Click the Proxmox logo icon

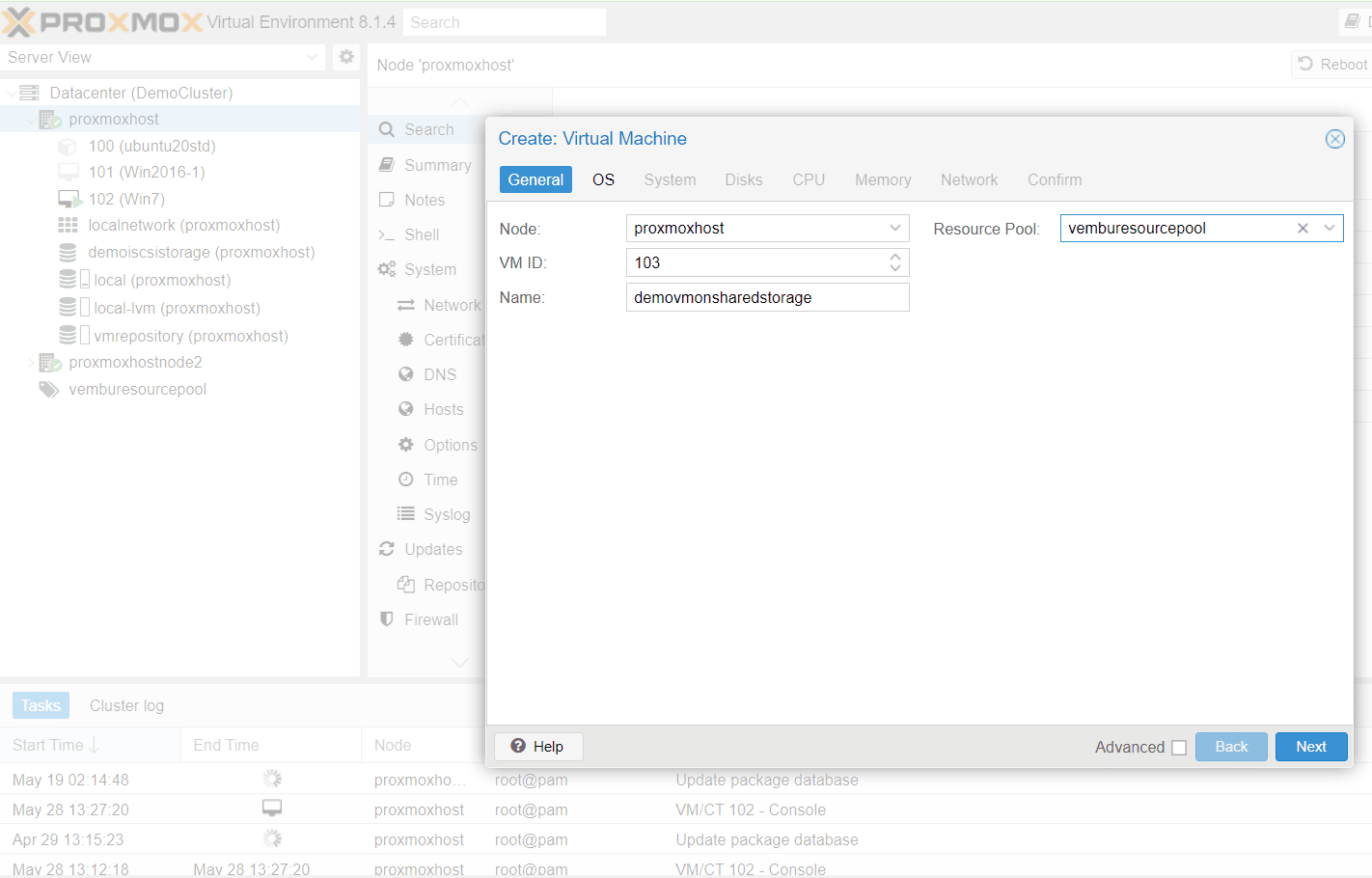tap(18, 21)
